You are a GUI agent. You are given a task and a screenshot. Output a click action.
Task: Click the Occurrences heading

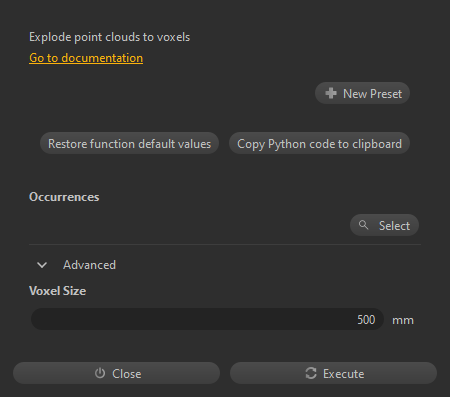pyautogui.click(x=64, y=197)
